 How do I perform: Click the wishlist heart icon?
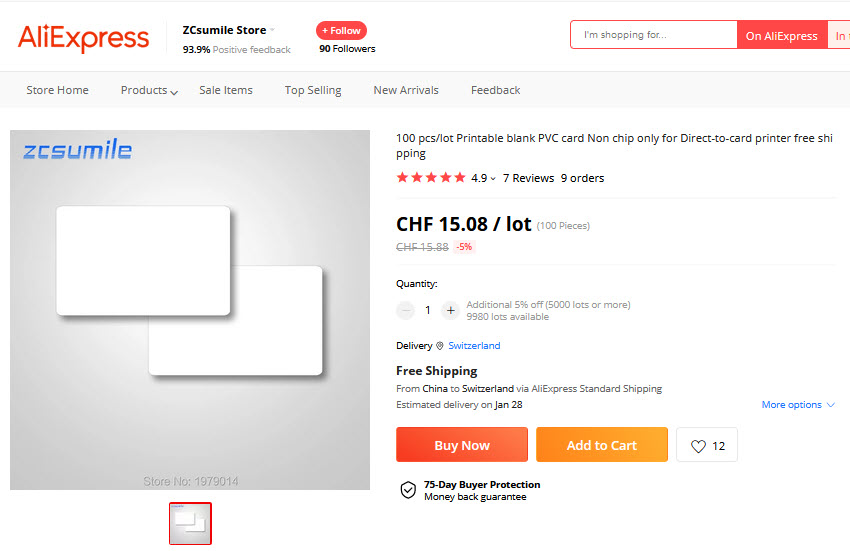tap(698, 446)
